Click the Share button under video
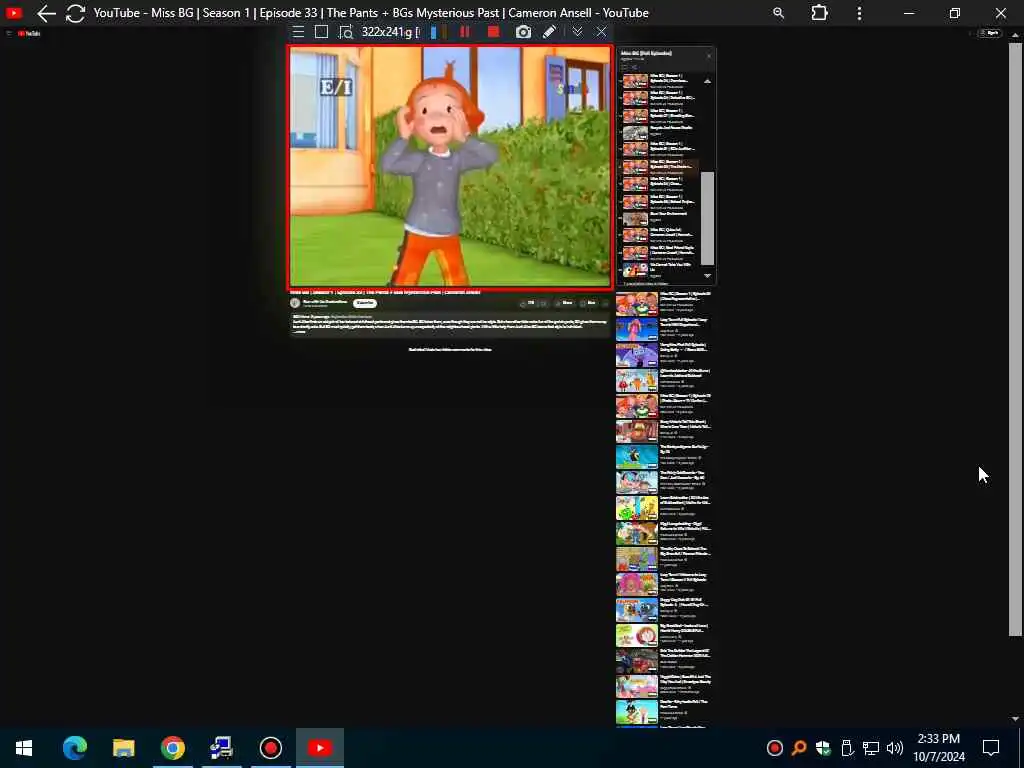The image size is (1024, 768). click(564, 303)
